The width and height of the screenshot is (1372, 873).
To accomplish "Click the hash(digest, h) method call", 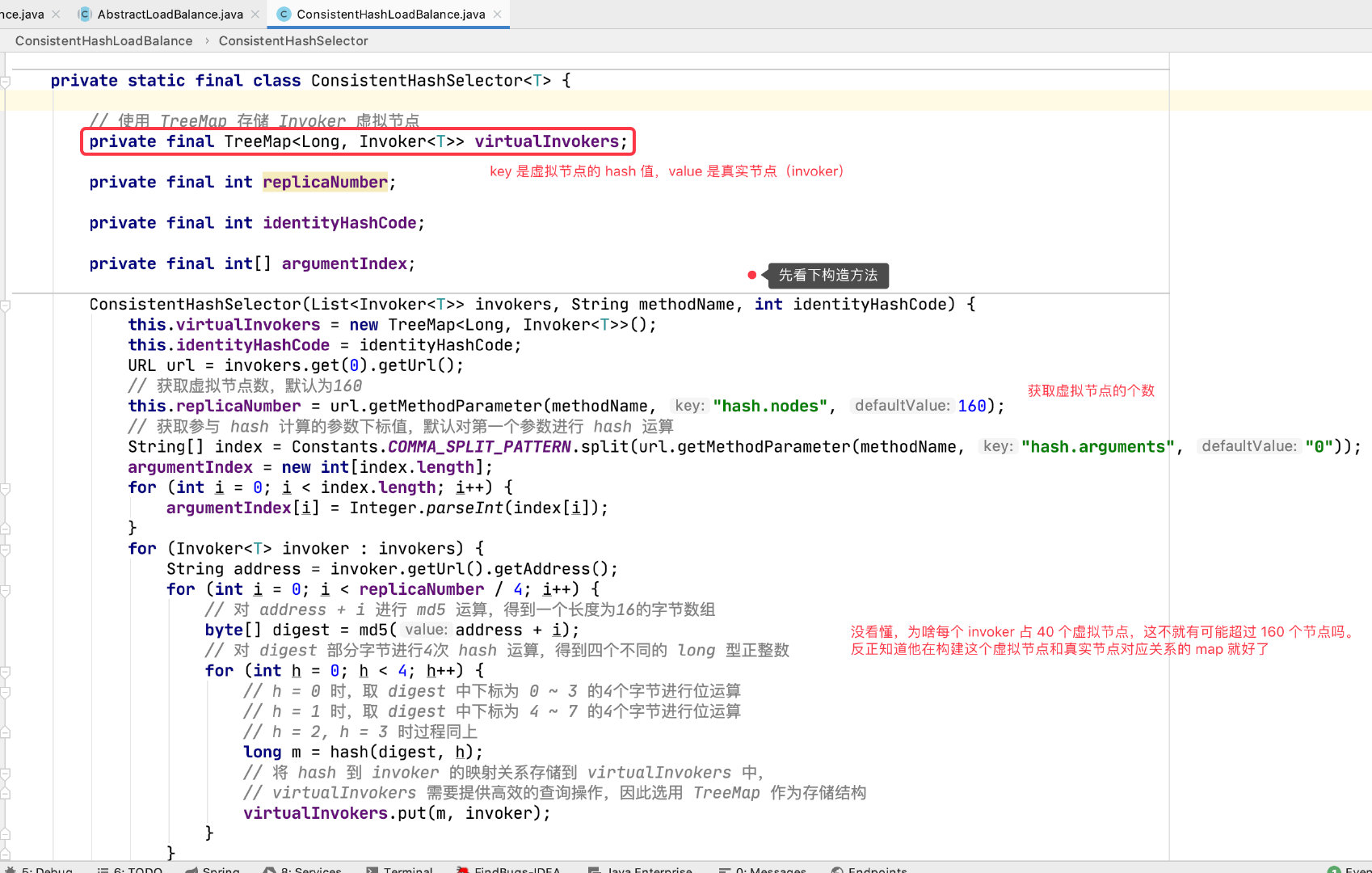I will (402, 752).
